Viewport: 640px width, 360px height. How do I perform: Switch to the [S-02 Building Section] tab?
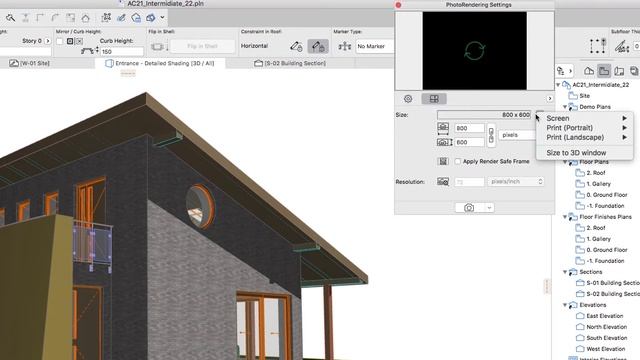pyautogui.click(x=290, y=63)
